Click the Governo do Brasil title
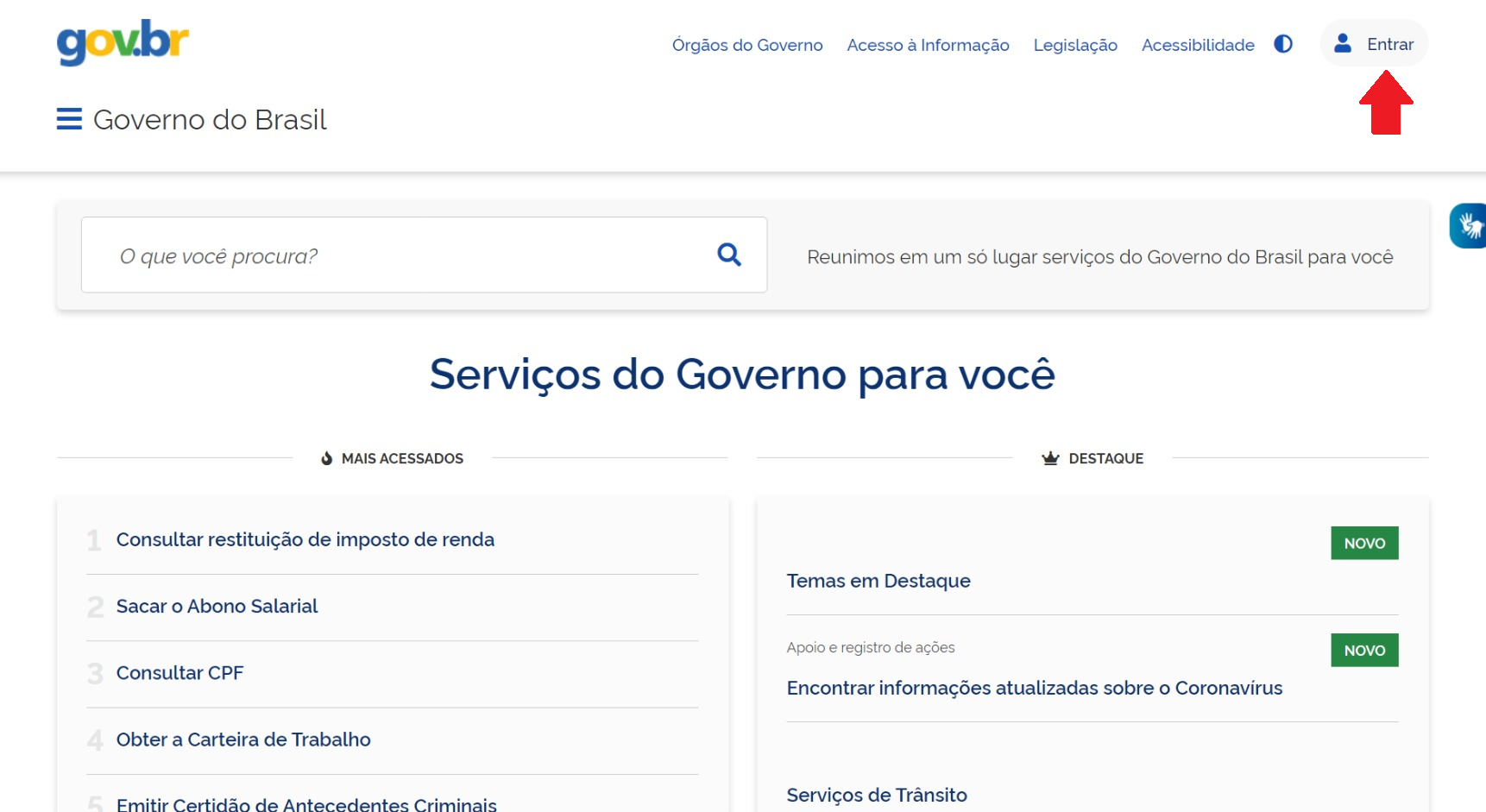Image resolution: width=1486 pixels, height=812 pixels. point(210,119)
